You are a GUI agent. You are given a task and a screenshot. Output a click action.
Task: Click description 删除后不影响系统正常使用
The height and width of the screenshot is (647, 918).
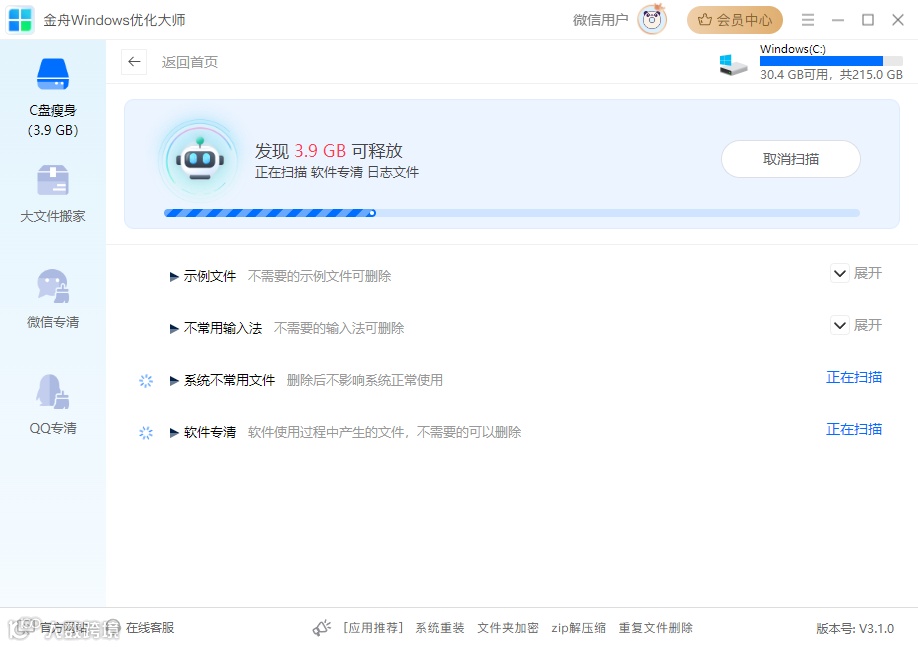[364, 380]
